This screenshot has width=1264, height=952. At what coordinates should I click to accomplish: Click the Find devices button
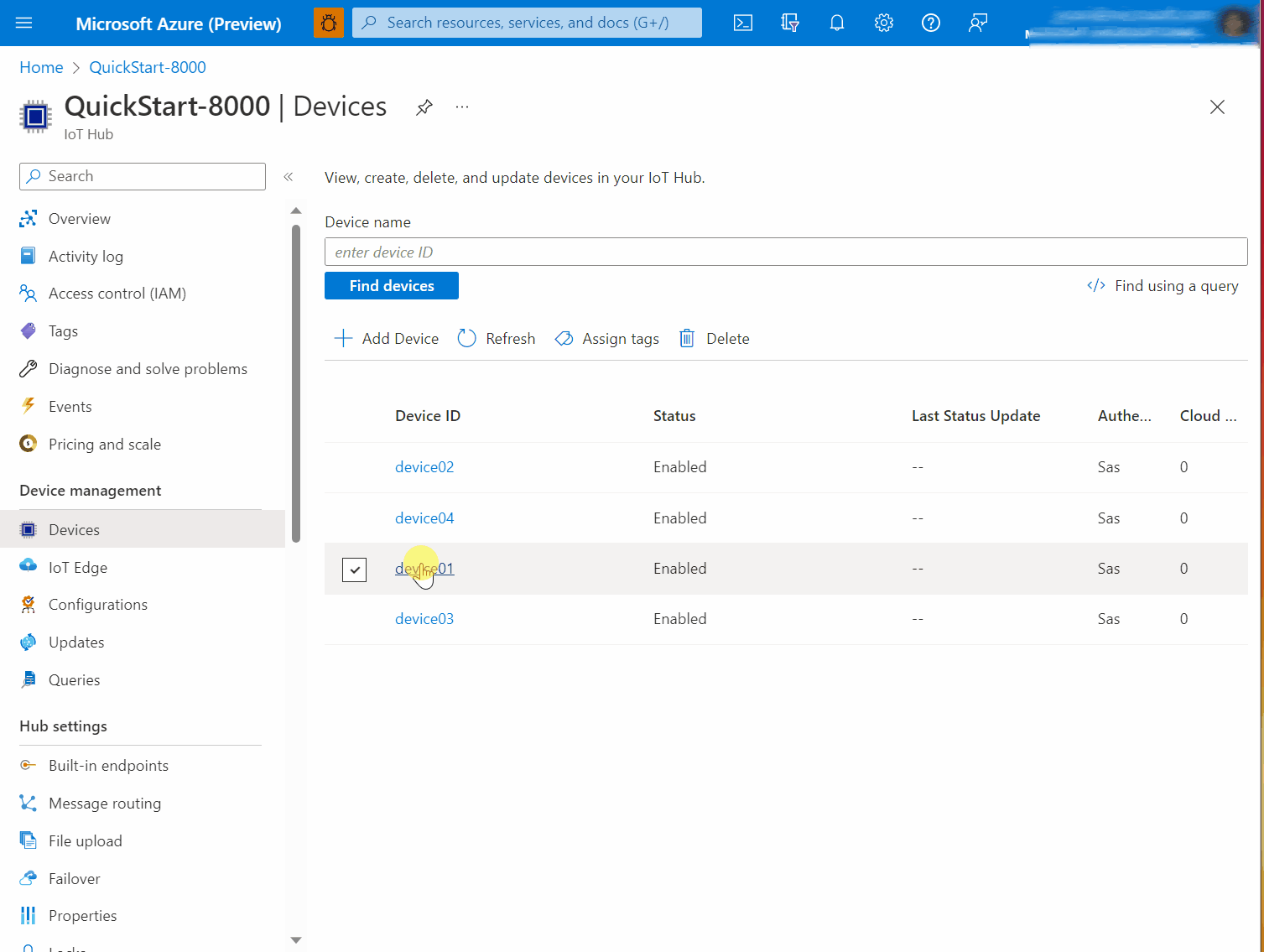pos(392,286)
